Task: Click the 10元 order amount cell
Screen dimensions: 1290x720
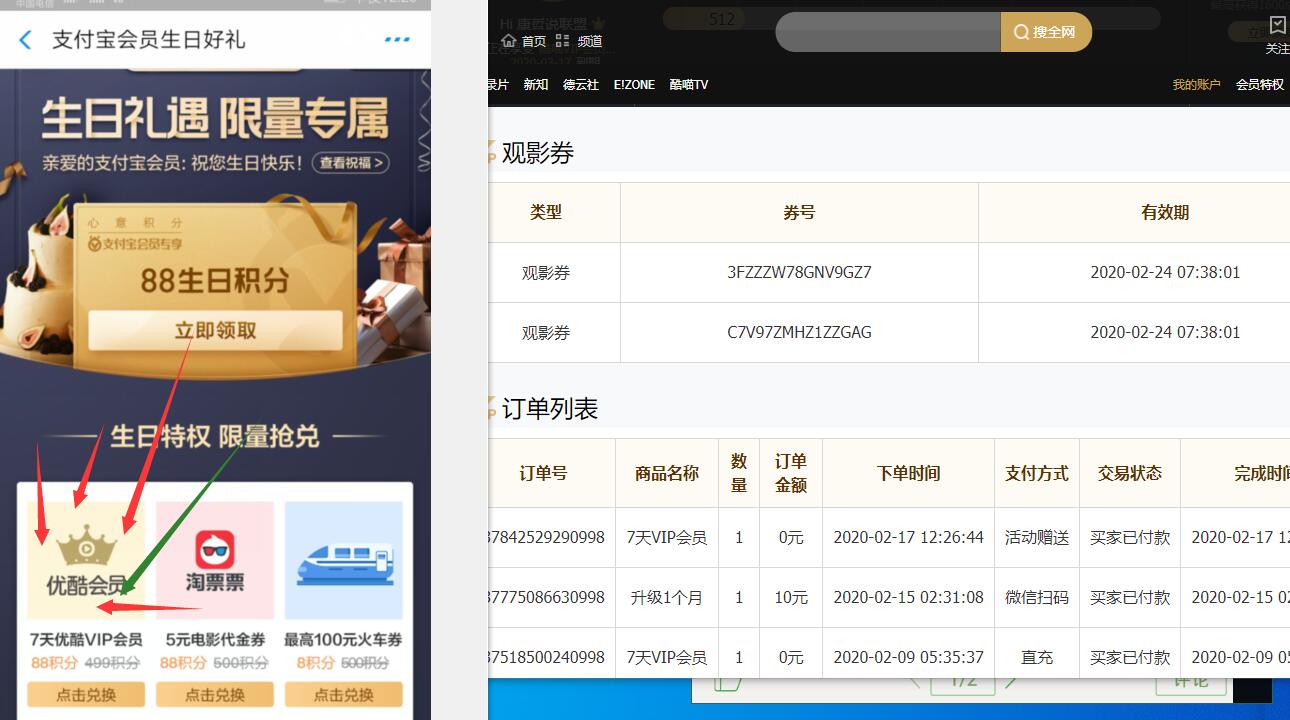Action: (x=791, y=597)
